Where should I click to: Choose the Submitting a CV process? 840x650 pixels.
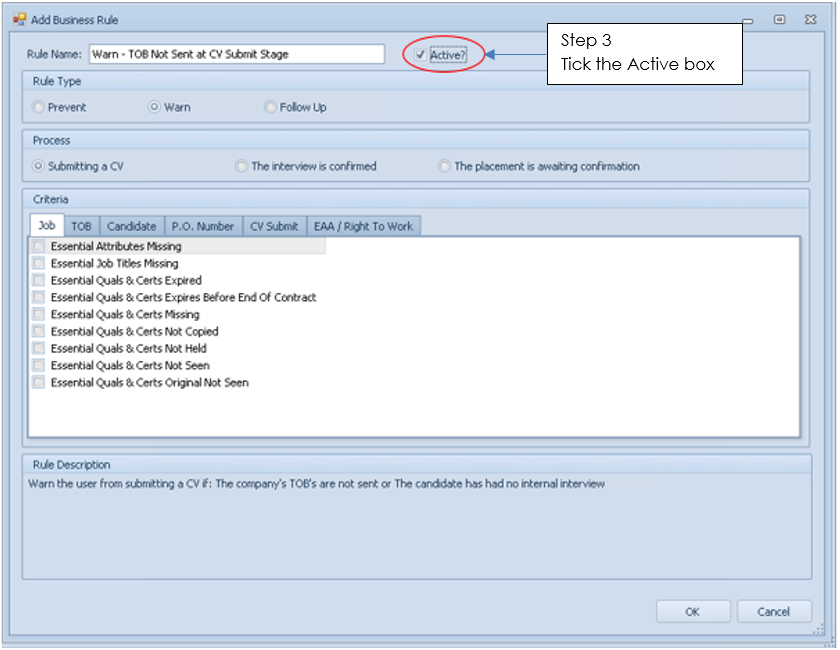click(x=39, y=166)
